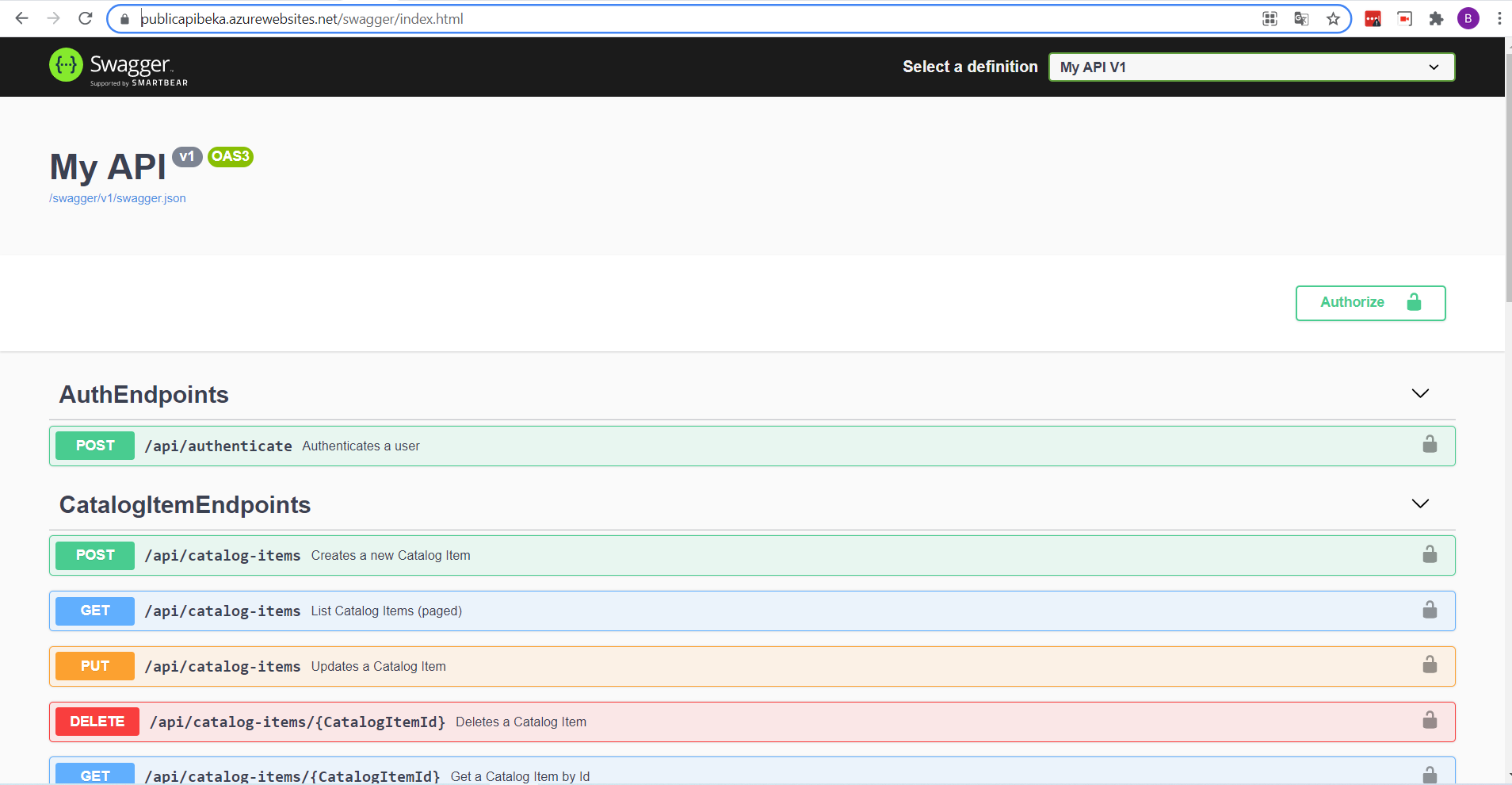Click the lock icon on GET /api/catalog-items

pyautogui.click(x=1430, y=610)
